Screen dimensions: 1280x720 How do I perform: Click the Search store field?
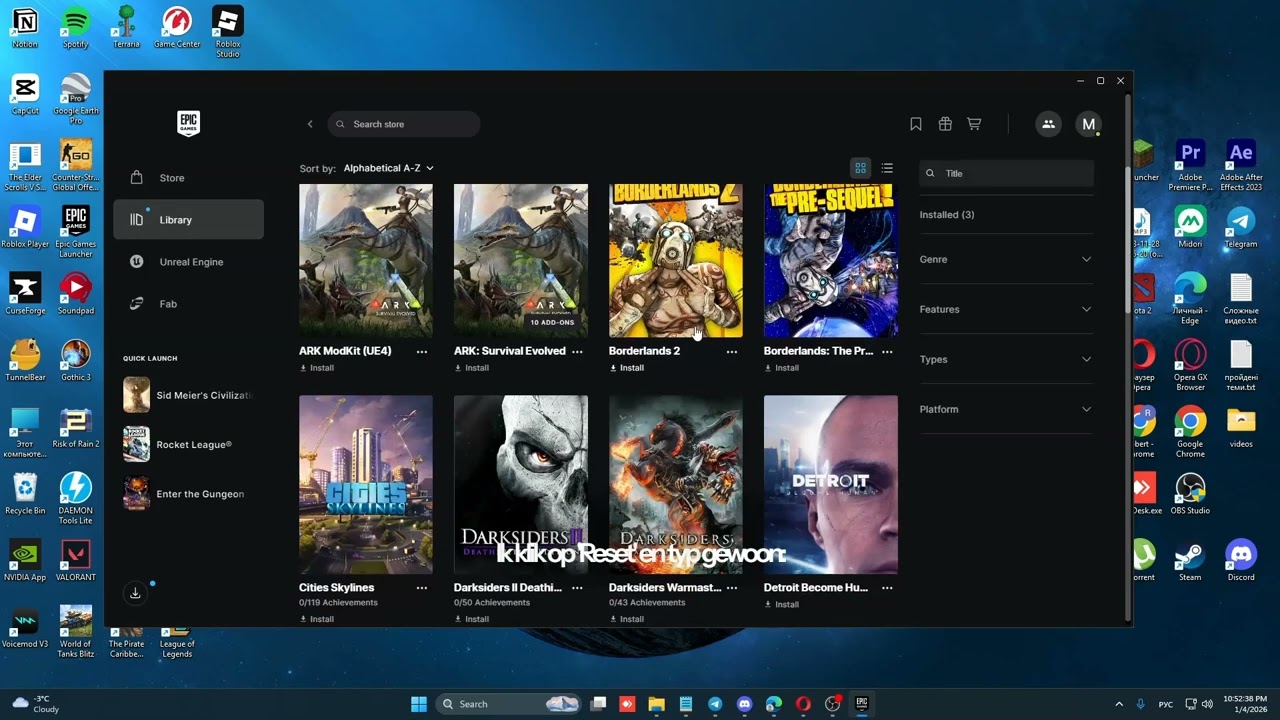click(x=404, y=124)
